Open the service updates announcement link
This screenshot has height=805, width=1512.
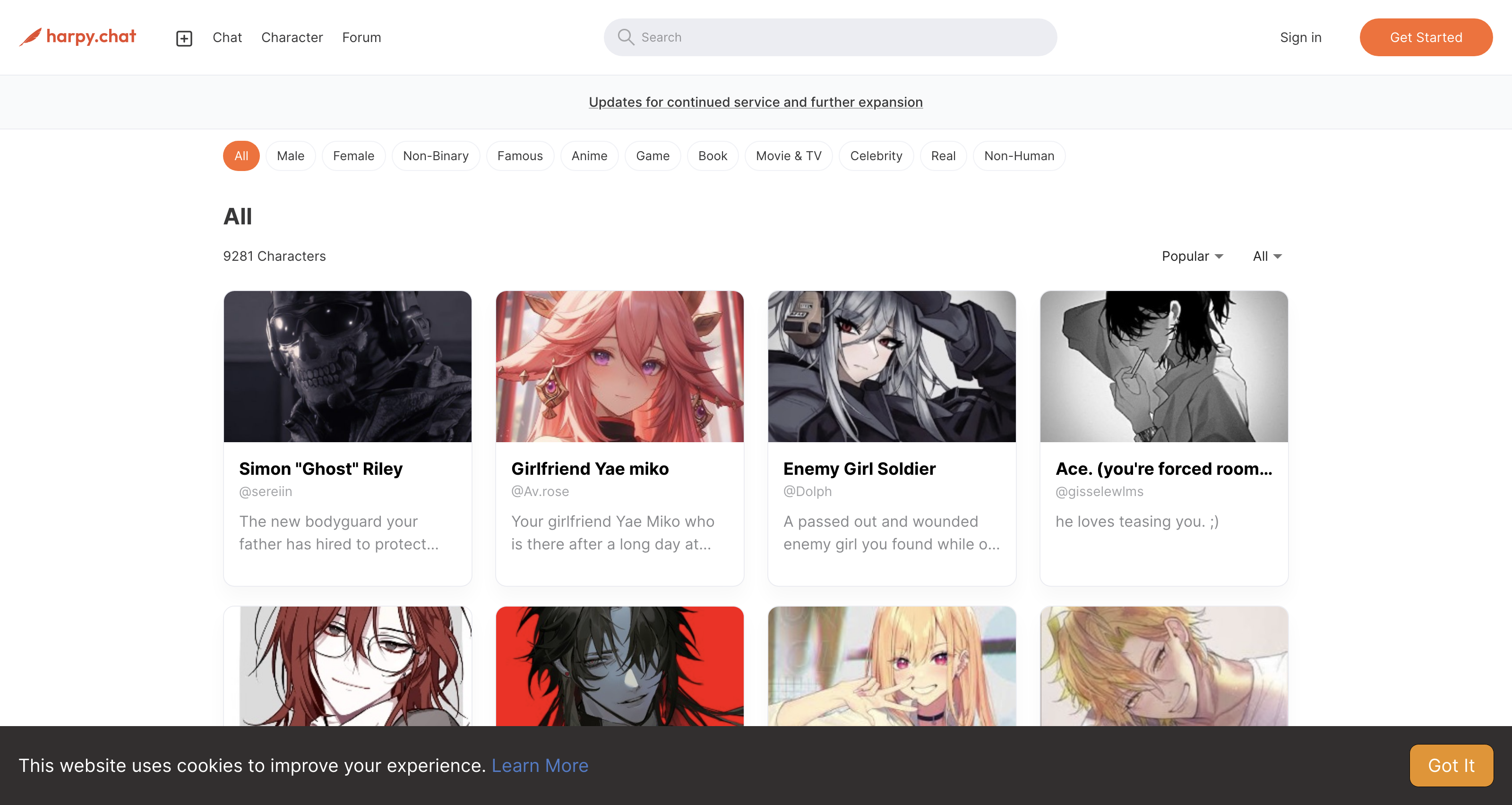(756, 102)
